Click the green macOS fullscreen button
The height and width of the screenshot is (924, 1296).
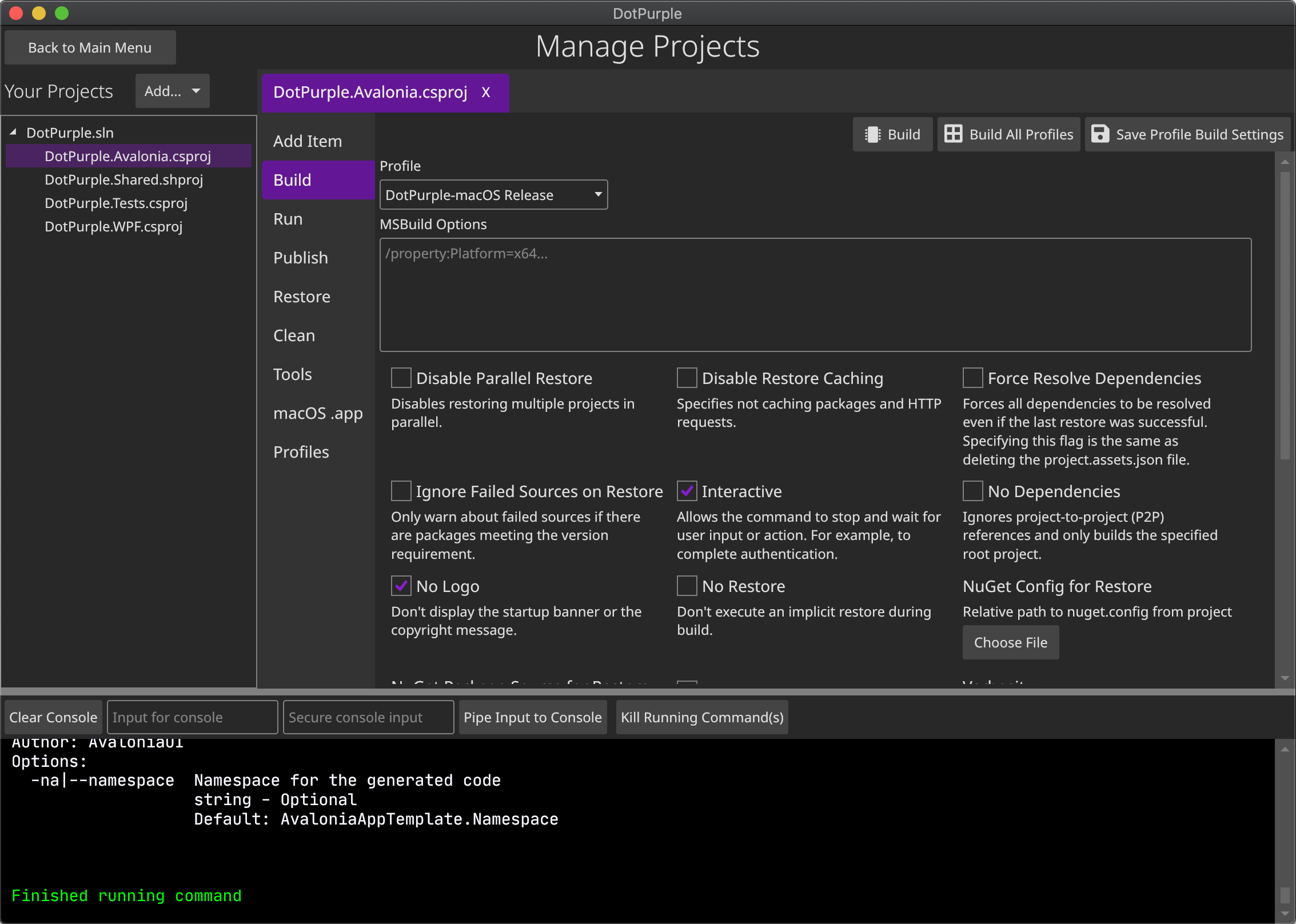pos(62,13)
